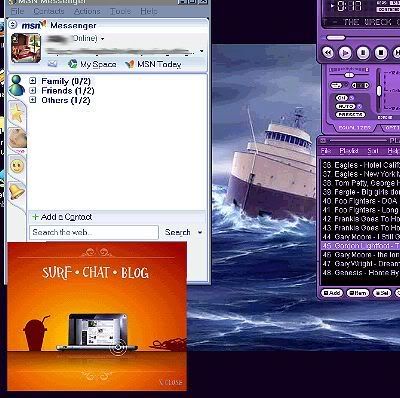Open the star favorites tab icon
This screenshot has height=398, width=400.
click(x=17, y=114)
